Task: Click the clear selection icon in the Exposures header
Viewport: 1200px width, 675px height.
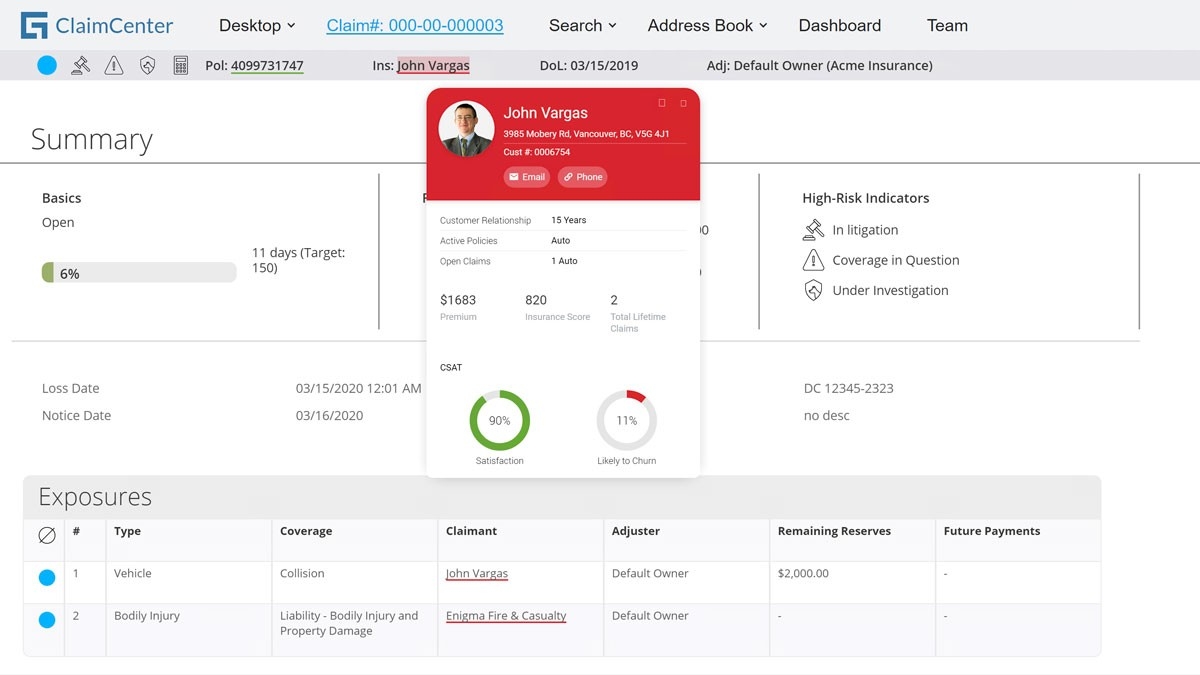Action: point(45,535)
